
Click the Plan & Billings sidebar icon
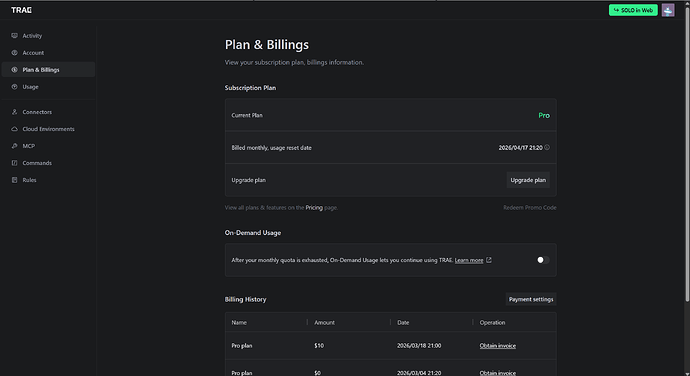(x=15, y=70)
